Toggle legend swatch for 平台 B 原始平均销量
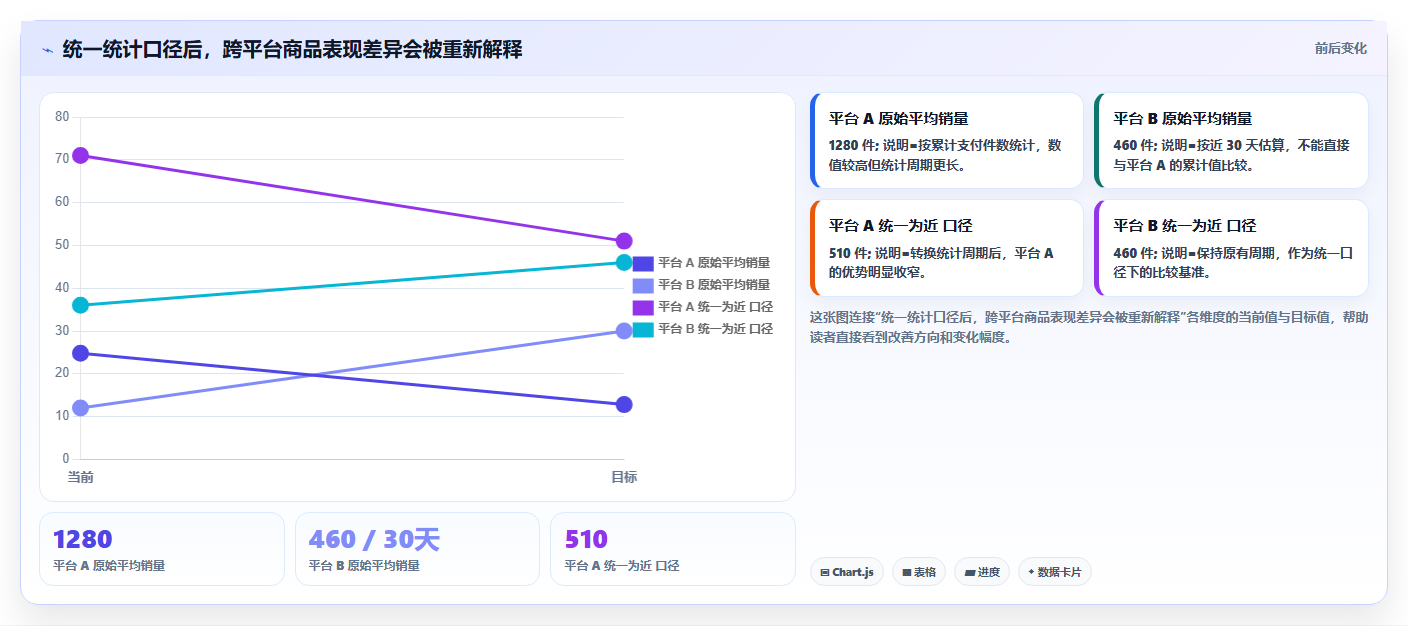The image size is (1408, 626). [643, 285]
